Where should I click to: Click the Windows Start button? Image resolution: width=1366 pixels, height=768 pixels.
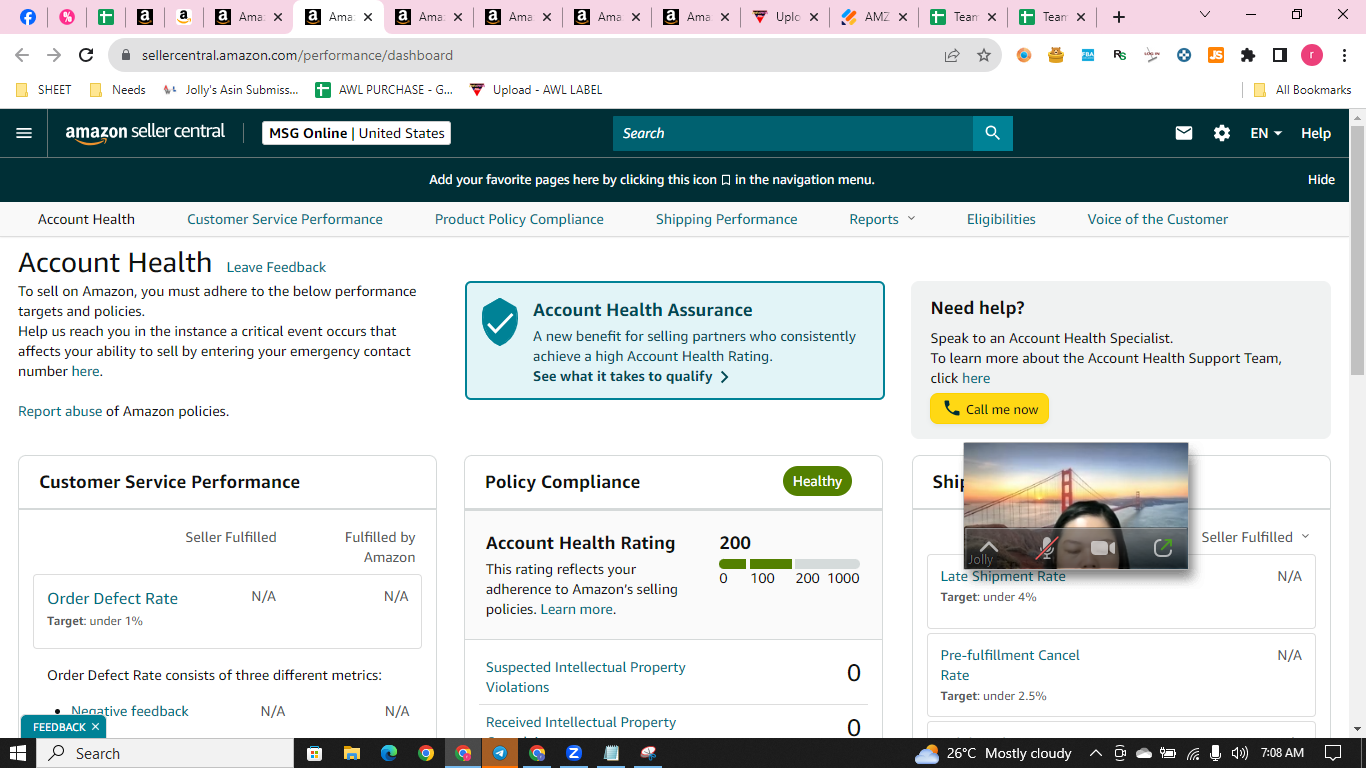[x=18, y=753]
